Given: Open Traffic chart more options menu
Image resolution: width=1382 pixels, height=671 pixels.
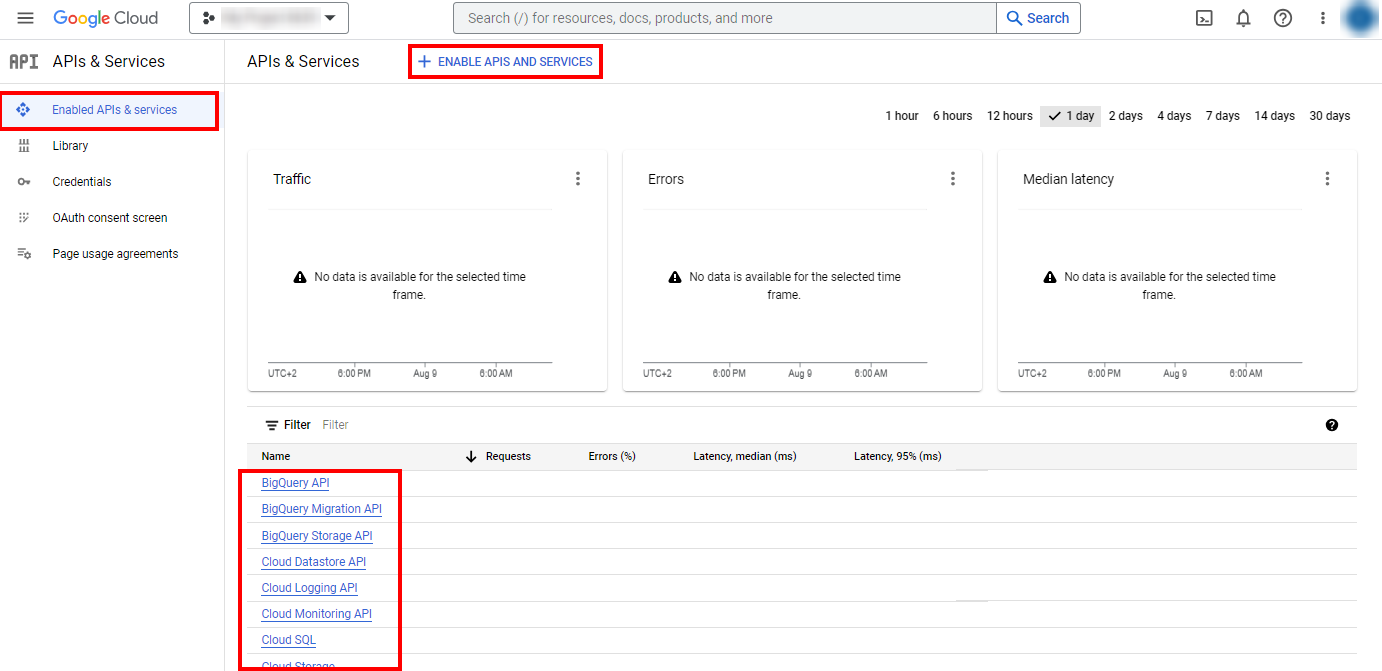Looking at the screenshot, I should pyautogui.click(x=577, y=179).
